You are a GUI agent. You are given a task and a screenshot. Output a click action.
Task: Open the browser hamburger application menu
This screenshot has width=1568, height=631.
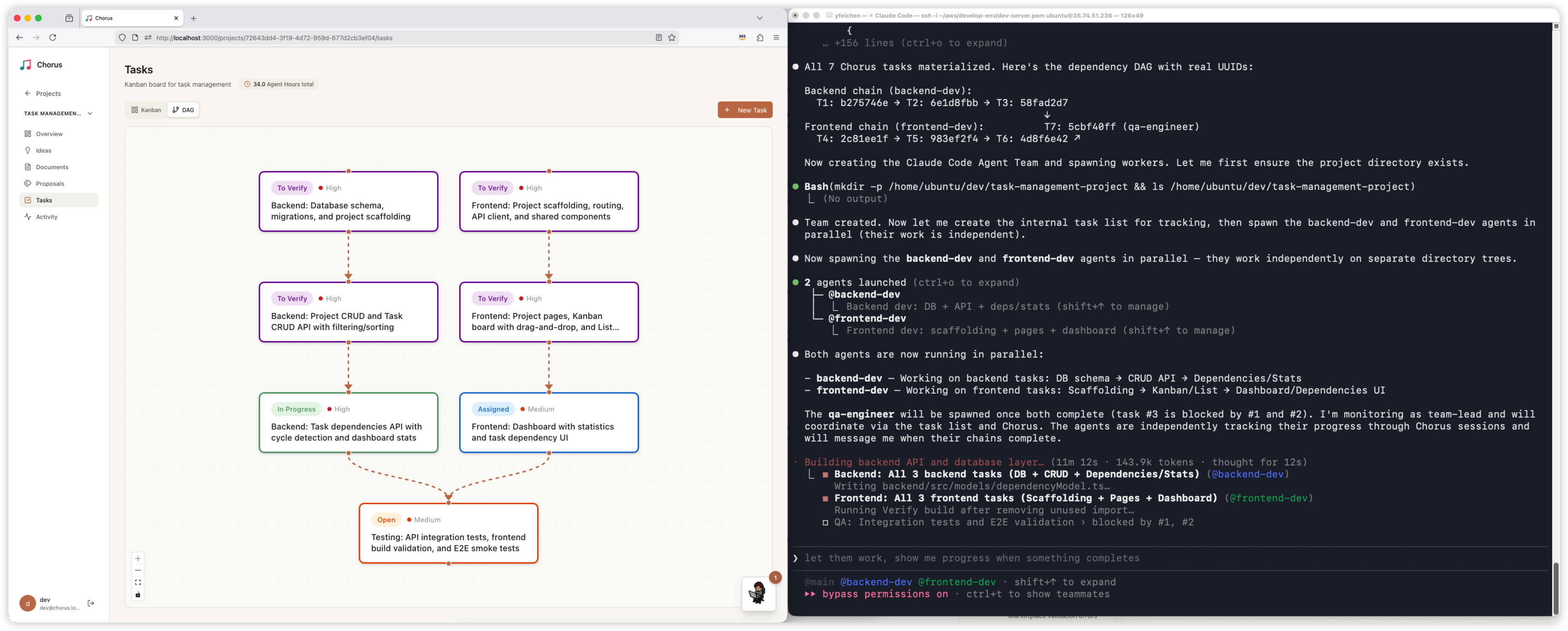pos(776,38)
